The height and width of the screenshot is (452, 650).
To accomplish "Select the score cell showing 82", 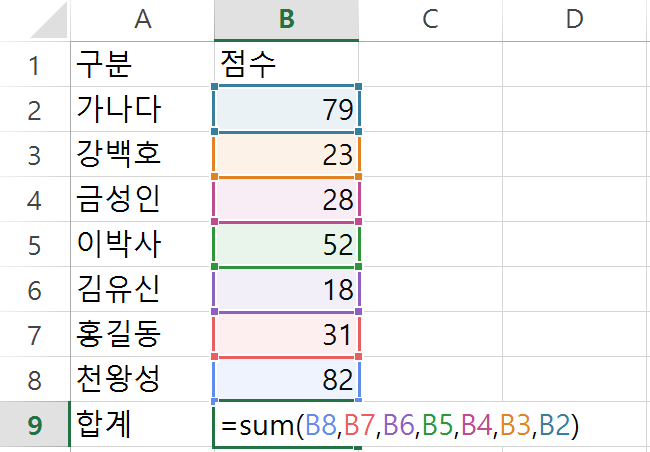I will (286, 379).
